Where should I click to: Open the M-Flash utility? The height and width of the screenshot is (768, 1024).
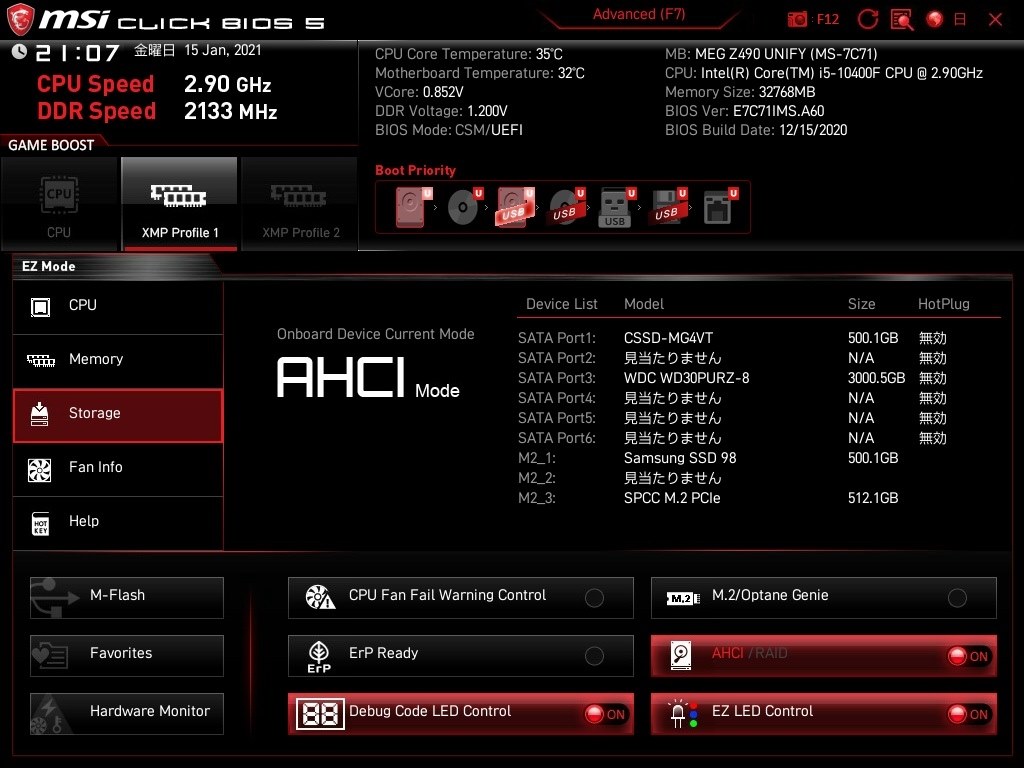127,598
